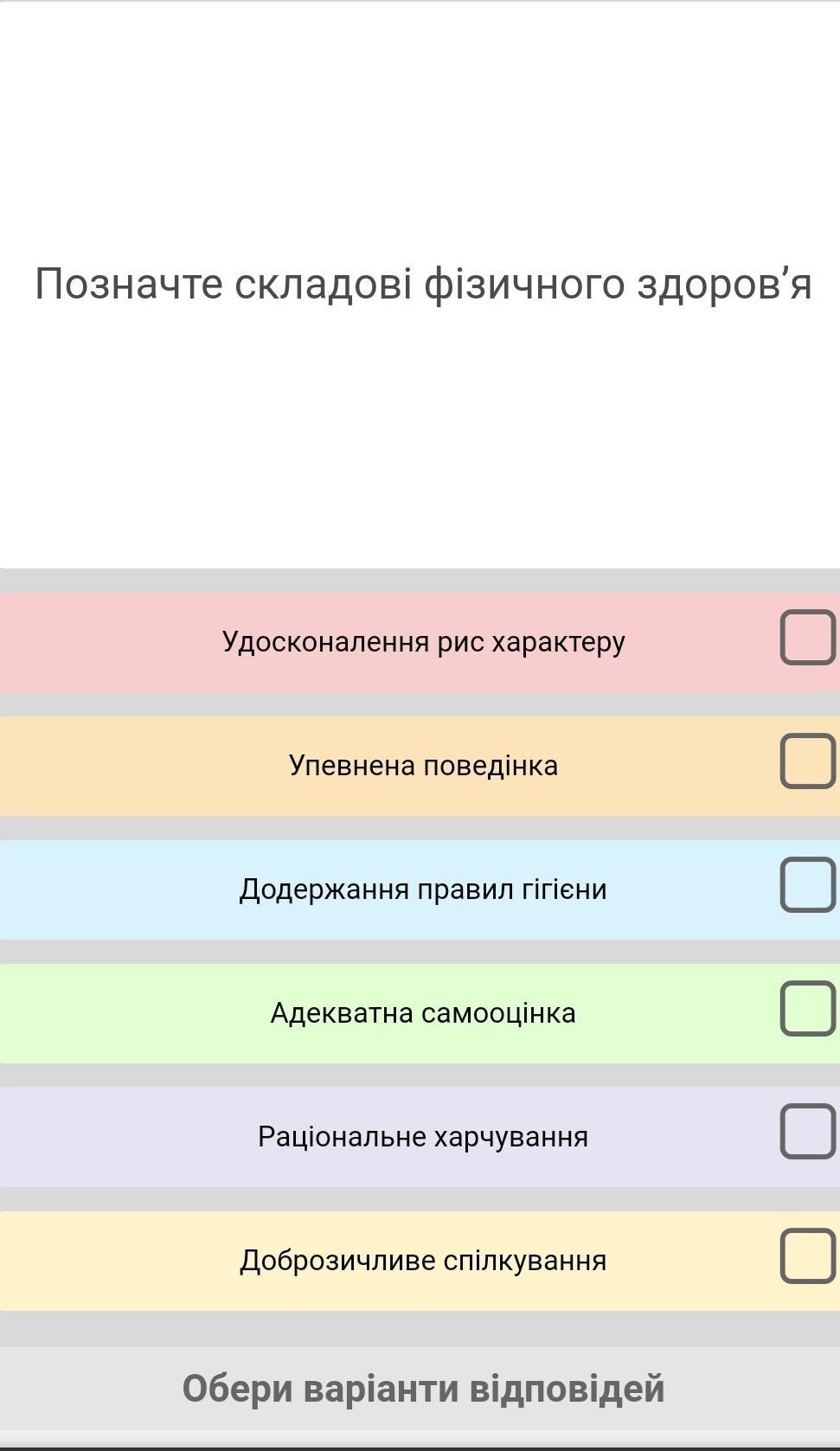The height and width of the screenshot is (1451, 840).
Task: Tap the pale yellow answer card background
Action: (x=104, y=1261)
